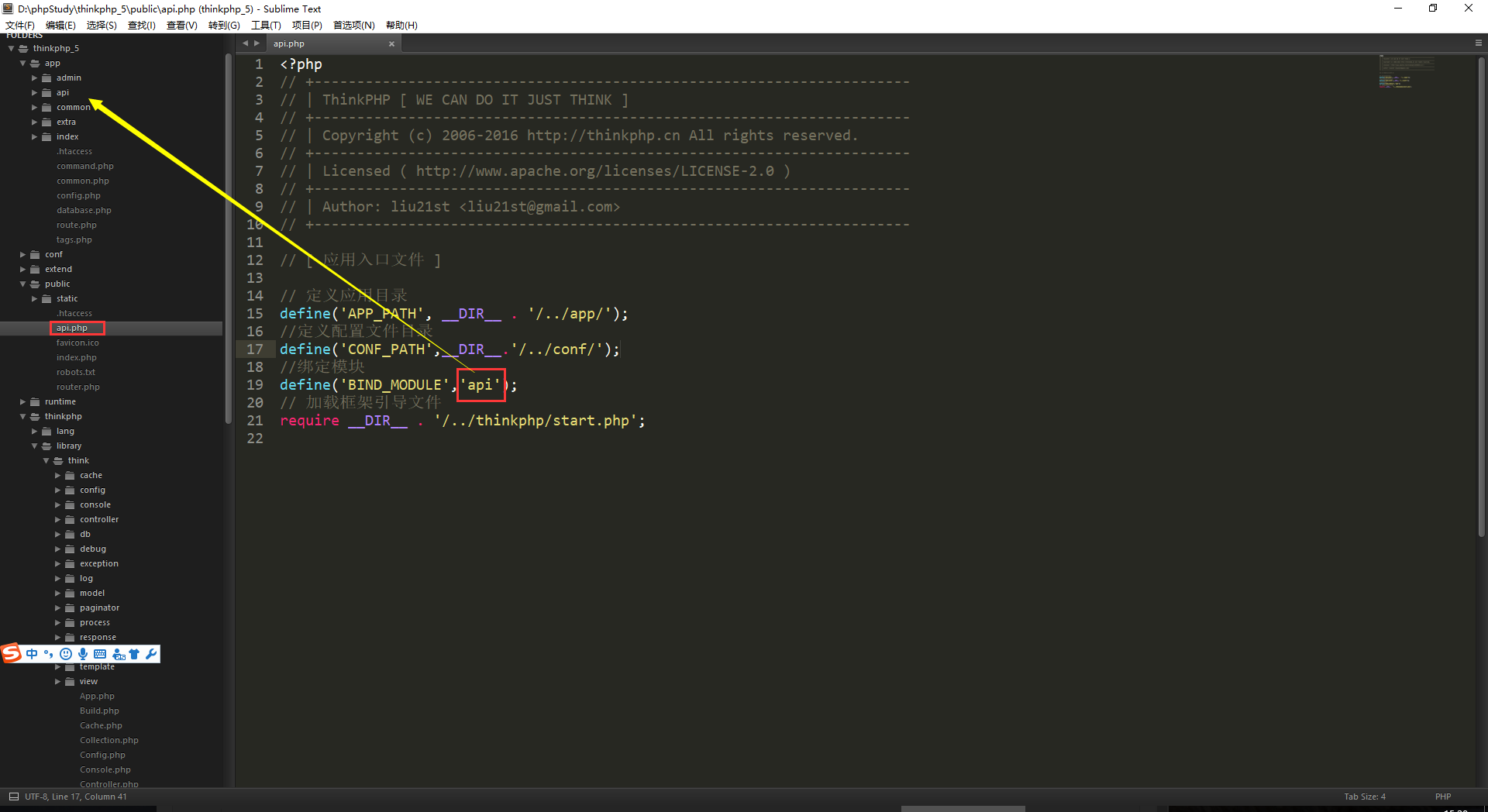The image size is (1488, 812).
Task: Open the 查找(I) menu
Action: click(141, 26)
